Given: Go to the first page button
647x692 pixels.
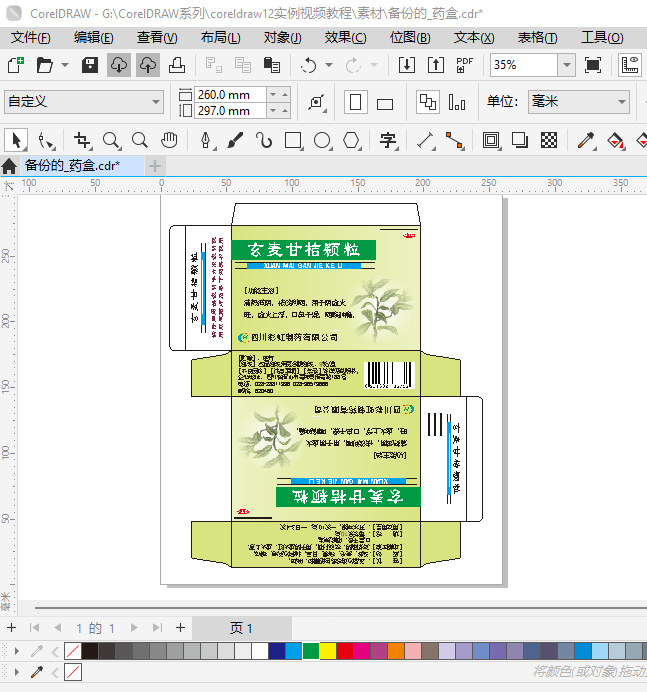Looking at the screenshot, I should [34, 628].
